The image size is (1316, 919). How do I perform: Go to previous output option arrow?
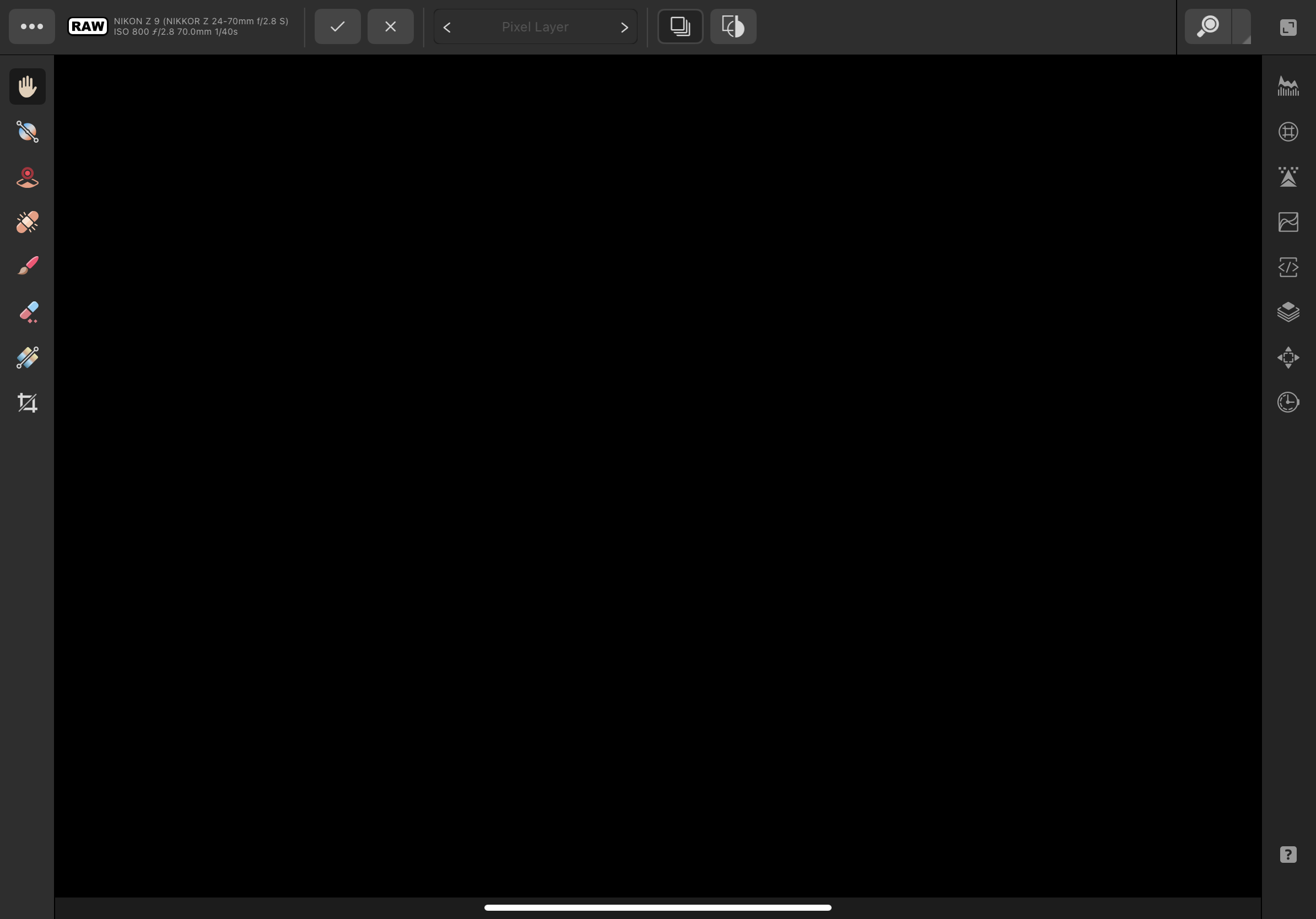(x=447, y=27)
